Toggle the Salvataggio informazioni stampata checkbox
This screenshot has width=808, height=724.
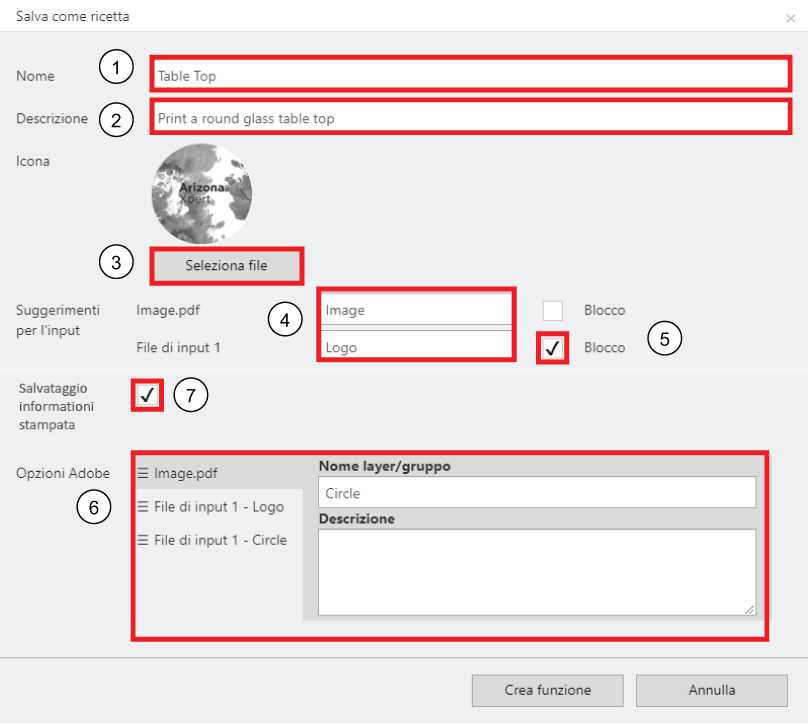point(147,395)
